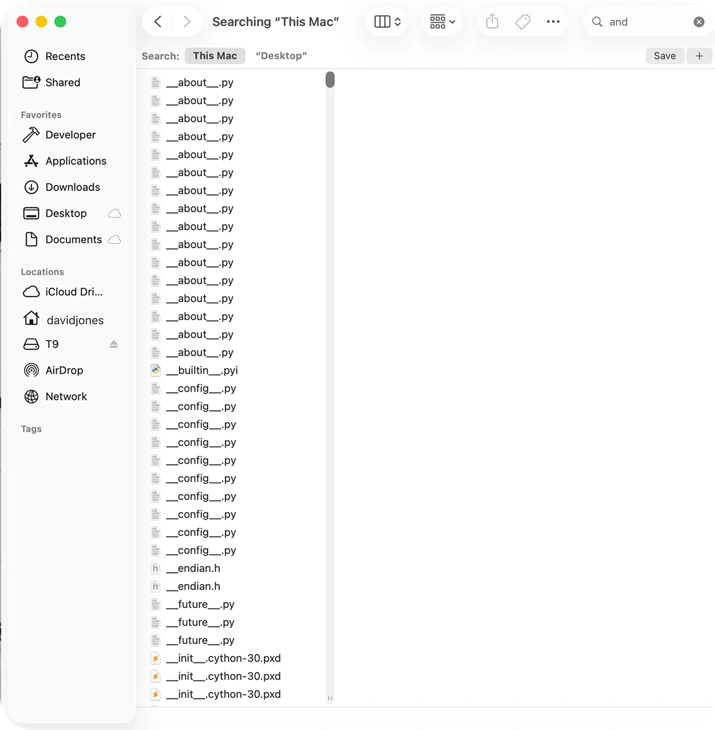Add search criteria with the plus button
The height and width of the screenshot is (730, 715).
click(699, 56)
